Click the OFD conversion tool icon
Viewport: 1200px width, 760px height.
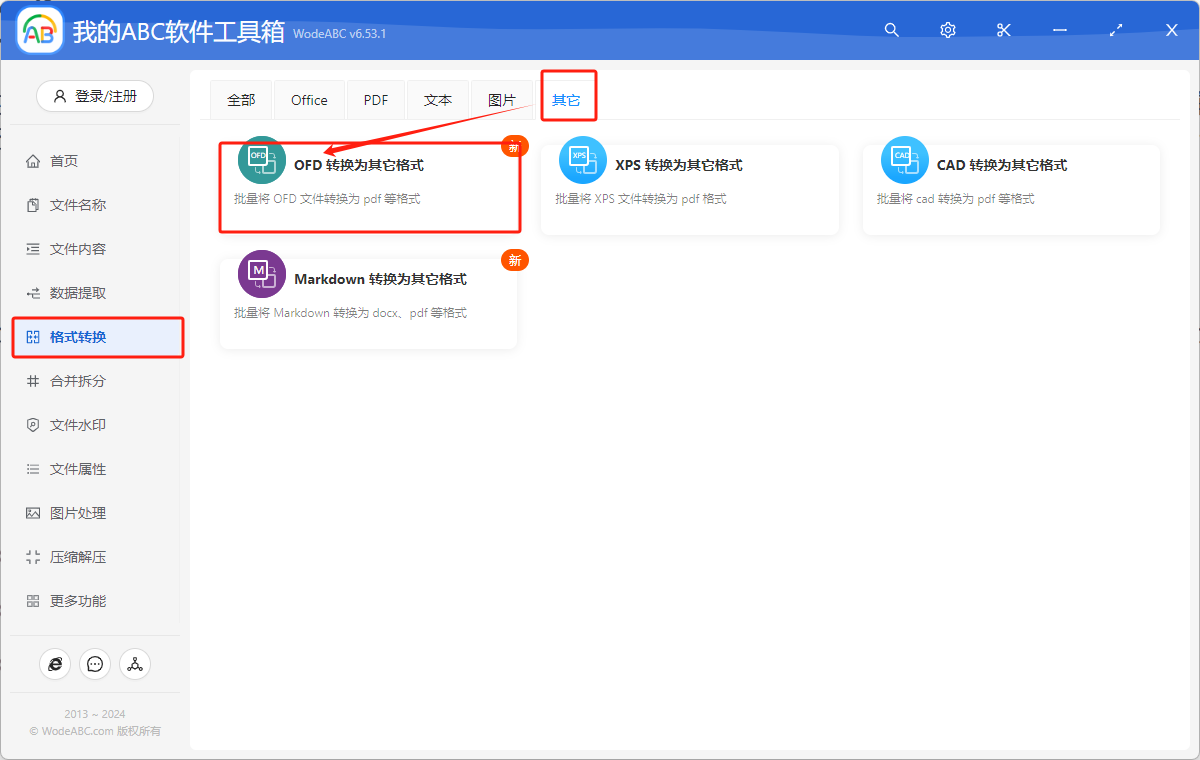point(262,160)
